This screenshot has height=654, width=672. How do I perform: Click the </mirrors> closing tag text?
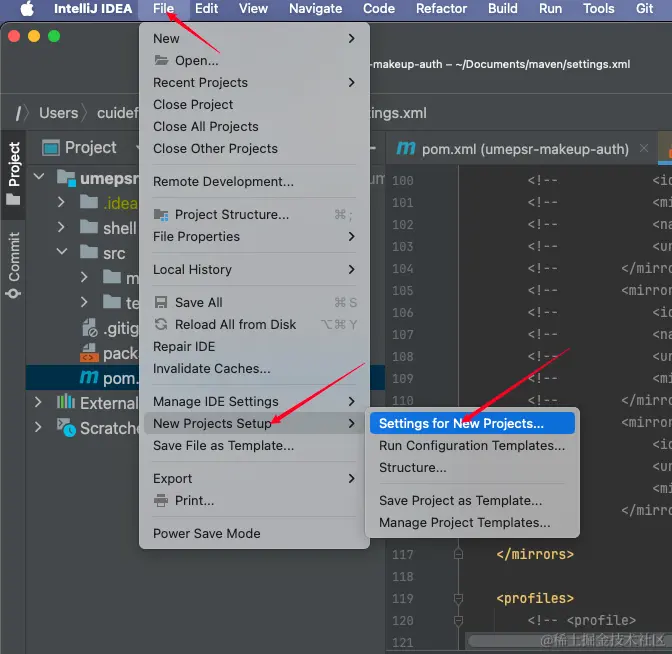[x=535, y=555]
